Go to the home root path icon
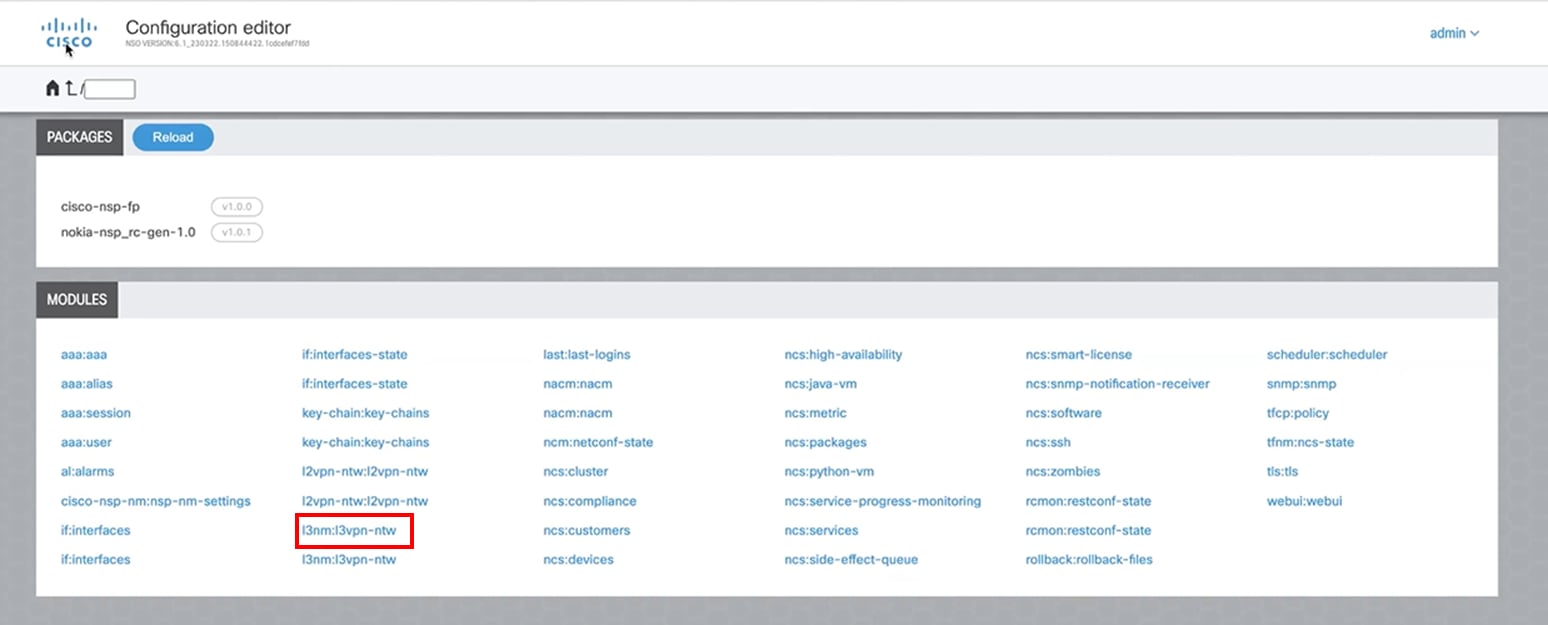 pos(52,89)
